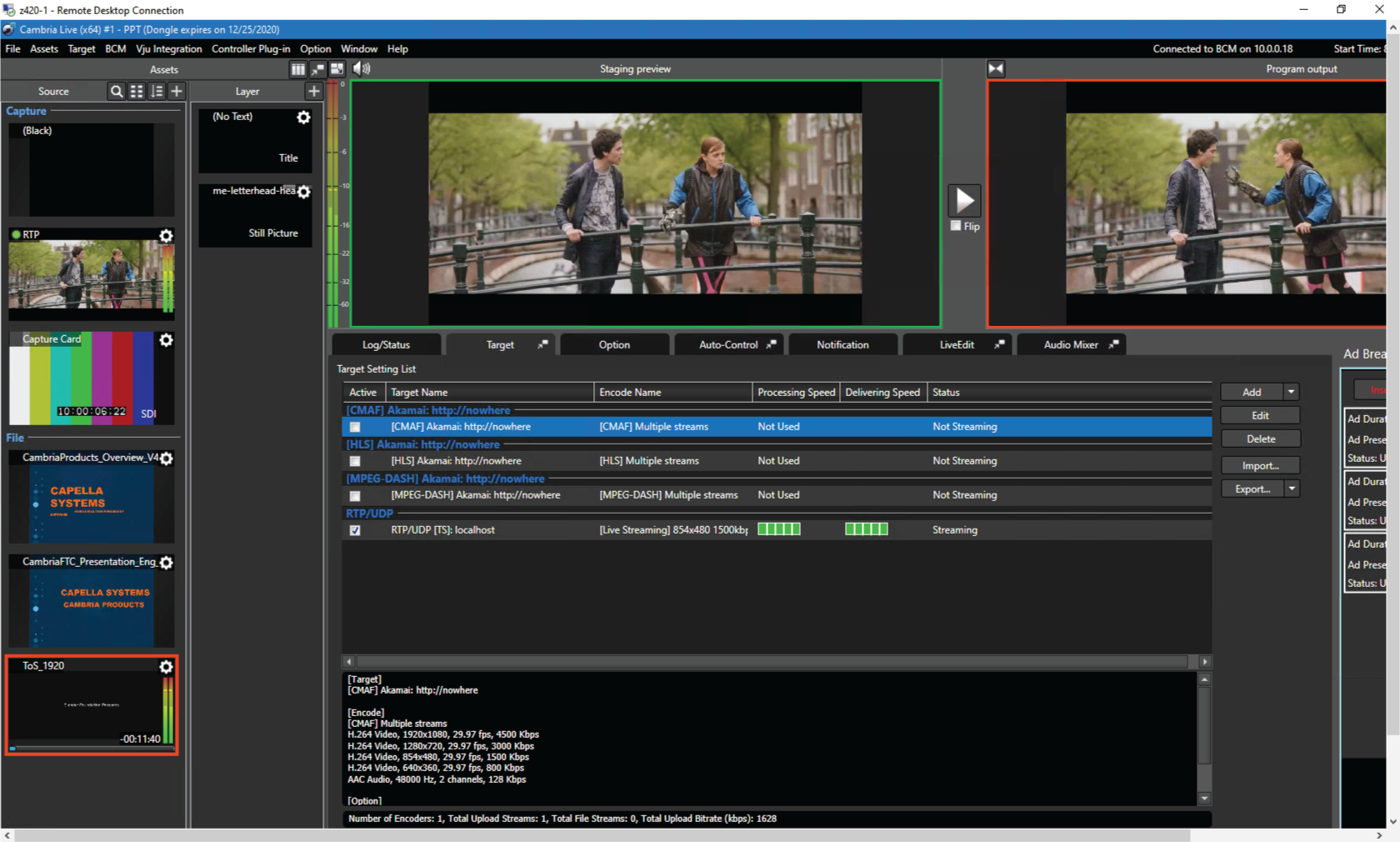Collapse the [MPEG-DASH] Akamai group header
This screenshot has width=1400, height=842.
point(446,479)
